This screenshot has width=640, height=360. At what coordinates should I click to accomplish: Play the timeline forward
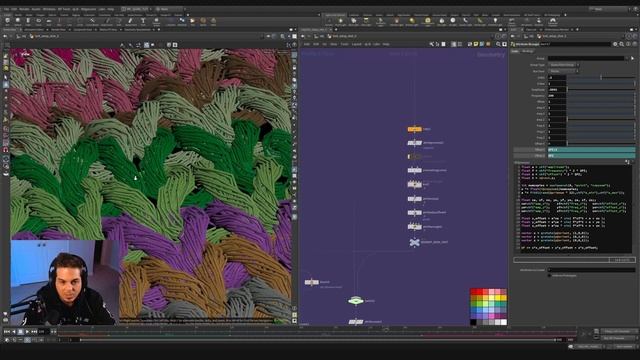[27, 332]
